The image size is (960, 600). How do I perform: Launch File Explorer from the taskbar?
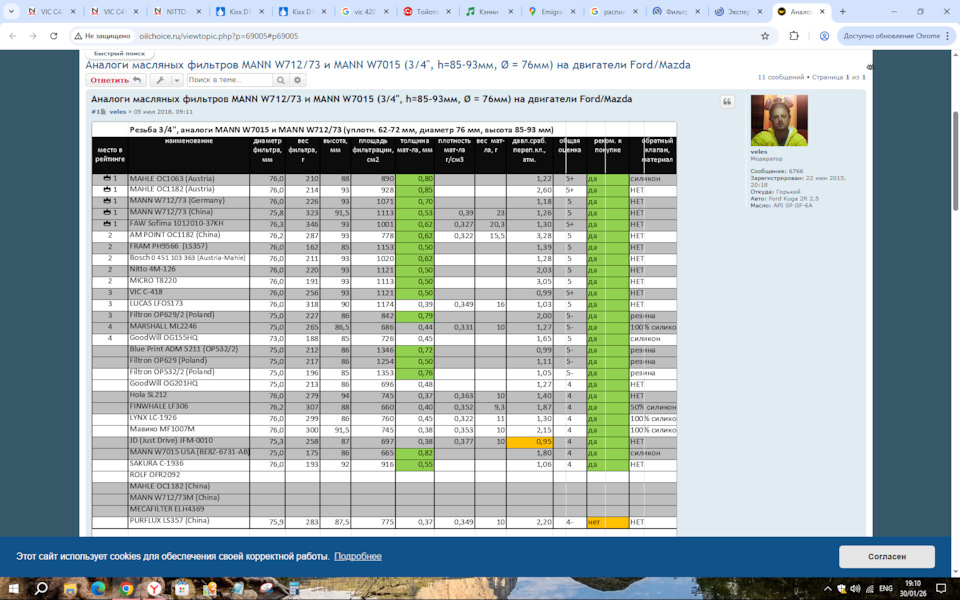click(70, 588)
